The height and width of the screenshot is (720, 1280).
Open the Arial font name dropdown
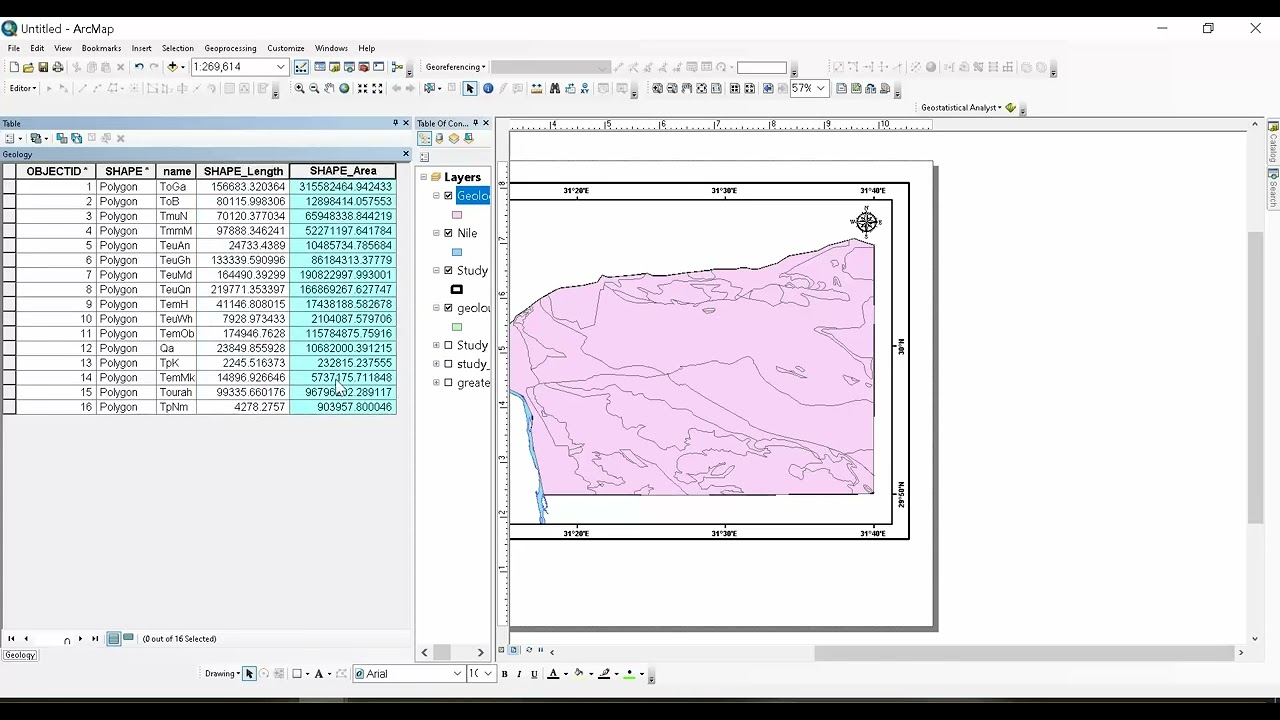(458, 673)
